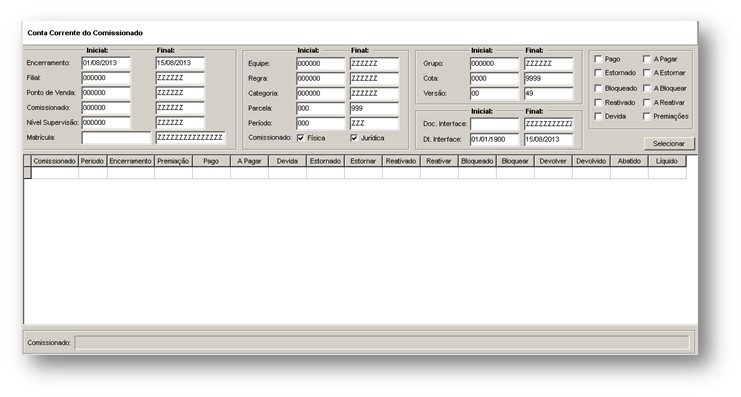Click the Filial initial field
Image resolution: width=741 pixels, height=397 pixels.
(x=106, y=78)
